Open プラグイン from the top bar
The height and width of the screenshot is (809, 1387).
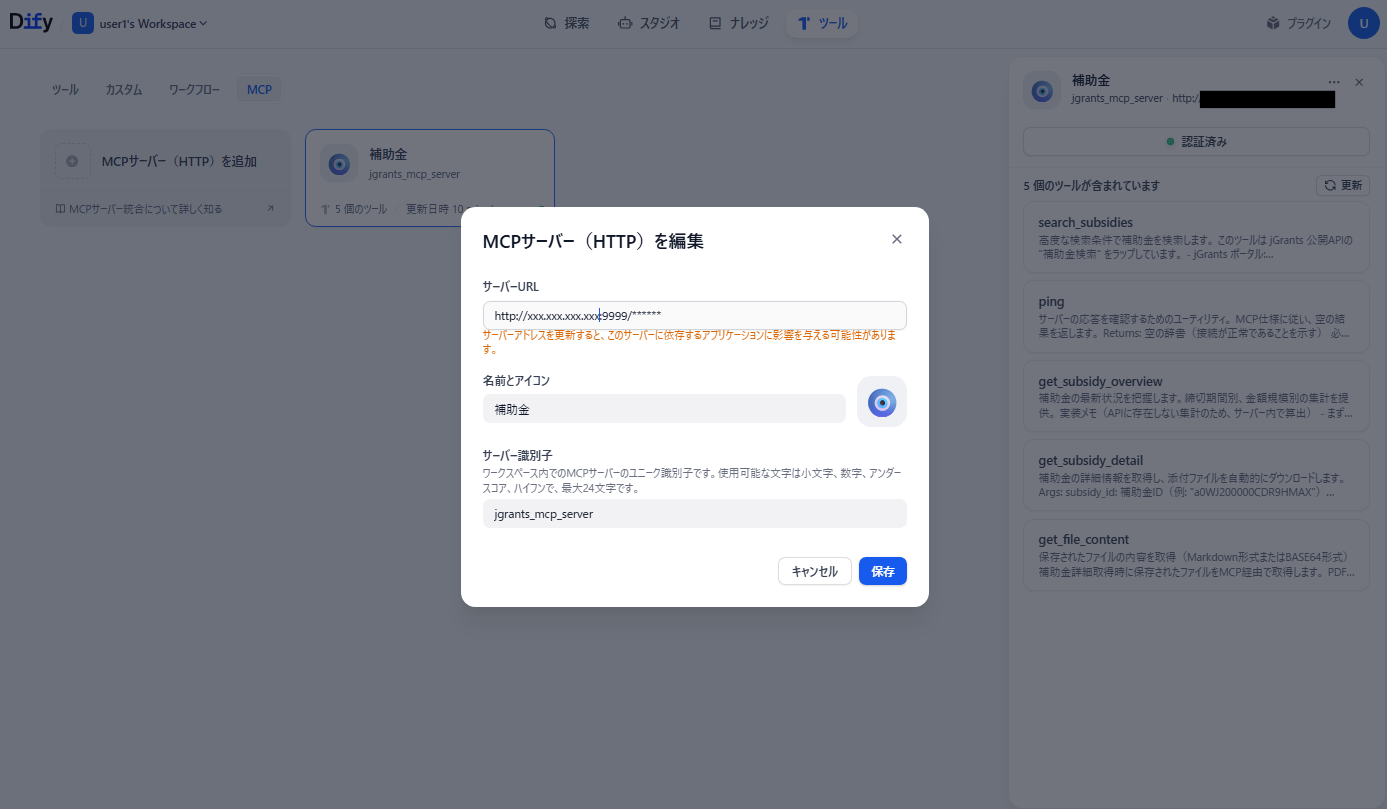tap(1298, 23)
